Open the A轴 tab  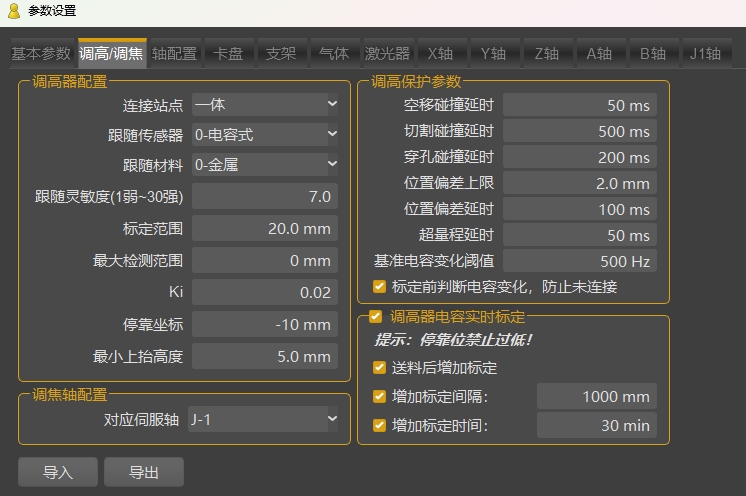tap(599, 53)
